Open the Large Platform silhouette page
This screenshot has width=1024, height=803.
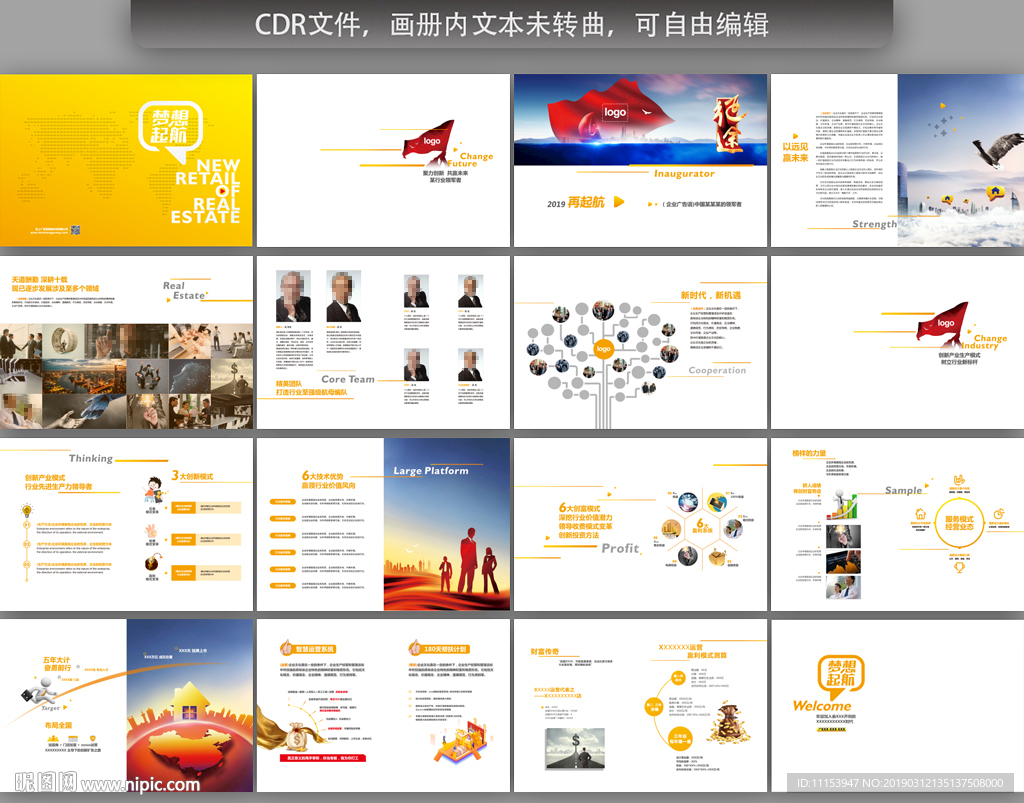pyautogui.click(x=383, y=524)
